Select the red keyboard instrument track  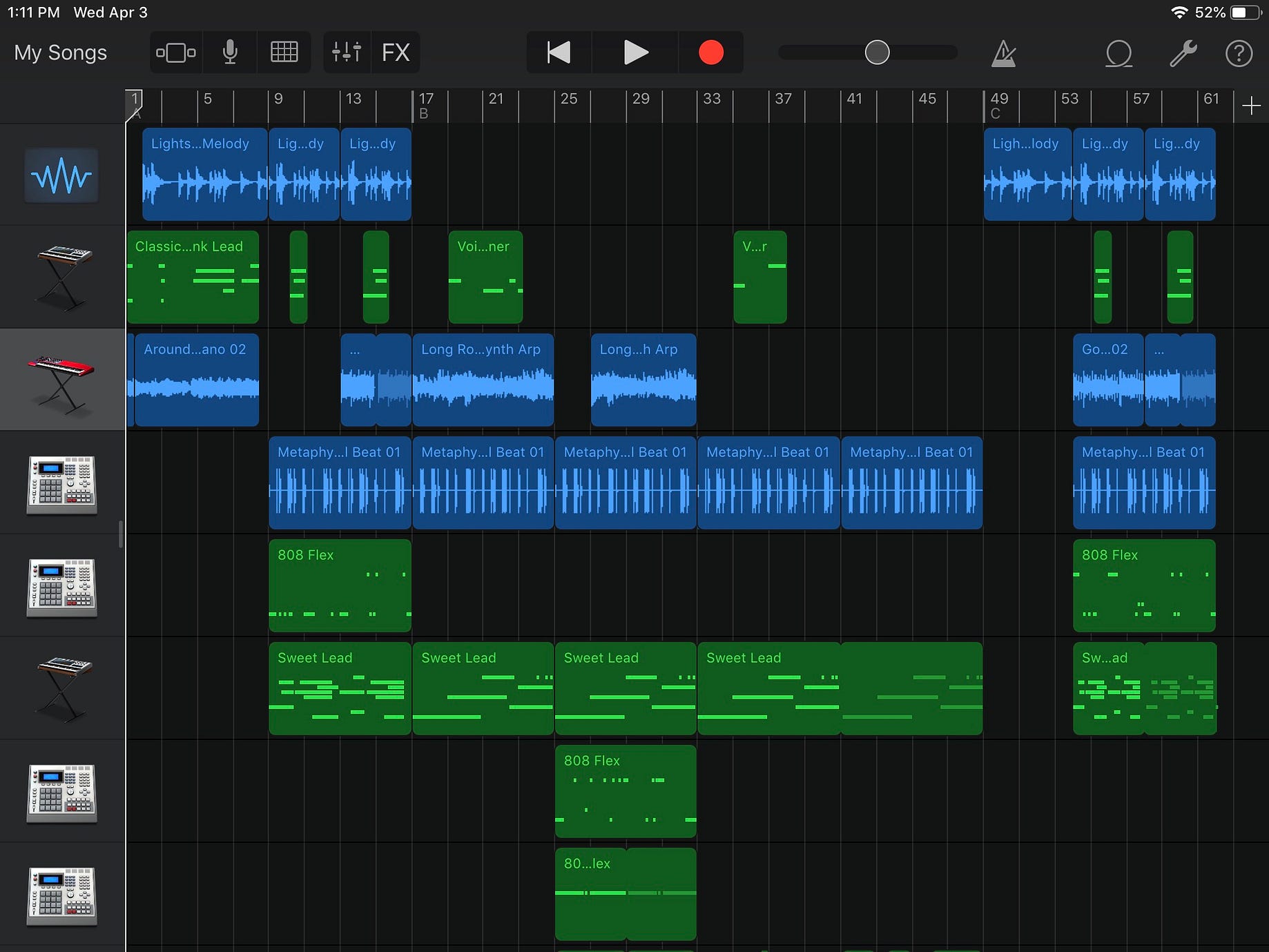(61, 379)
